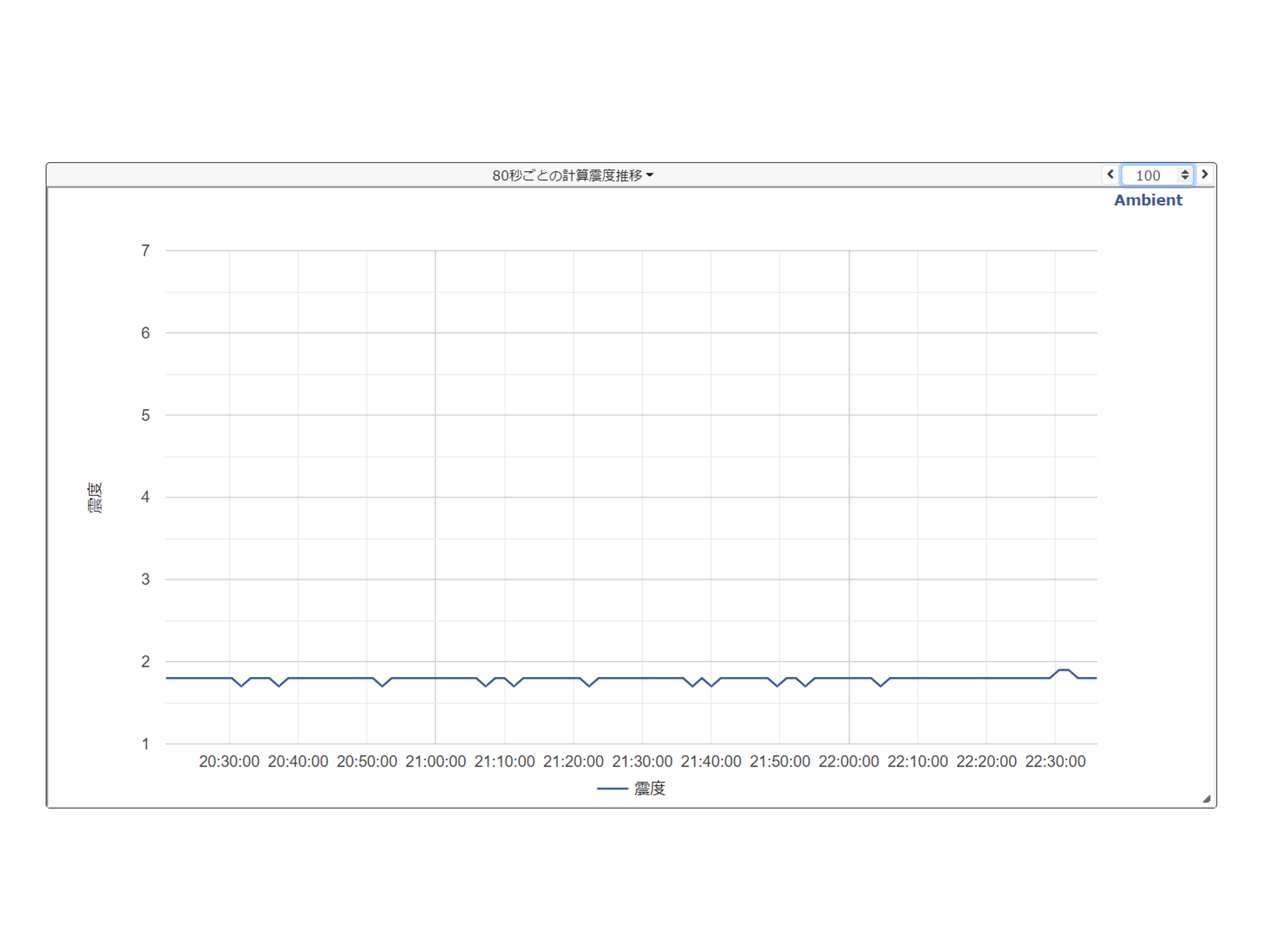Click the previous-page left chevron button
Image resolution: width=1269 pixels, height=952 pixels.
click(x=1110, y=175)
